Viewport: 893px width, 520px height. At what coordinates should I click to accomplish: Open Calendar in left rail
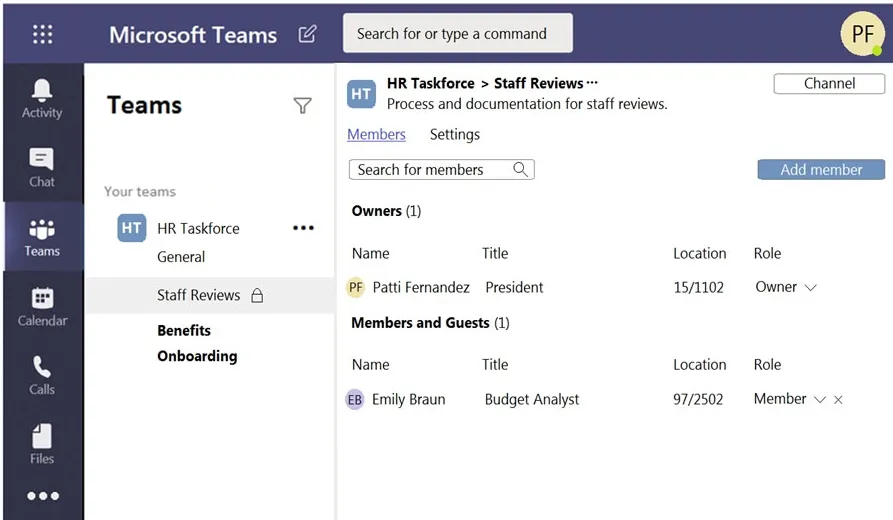pyautogui.click(x=42, y=306)
